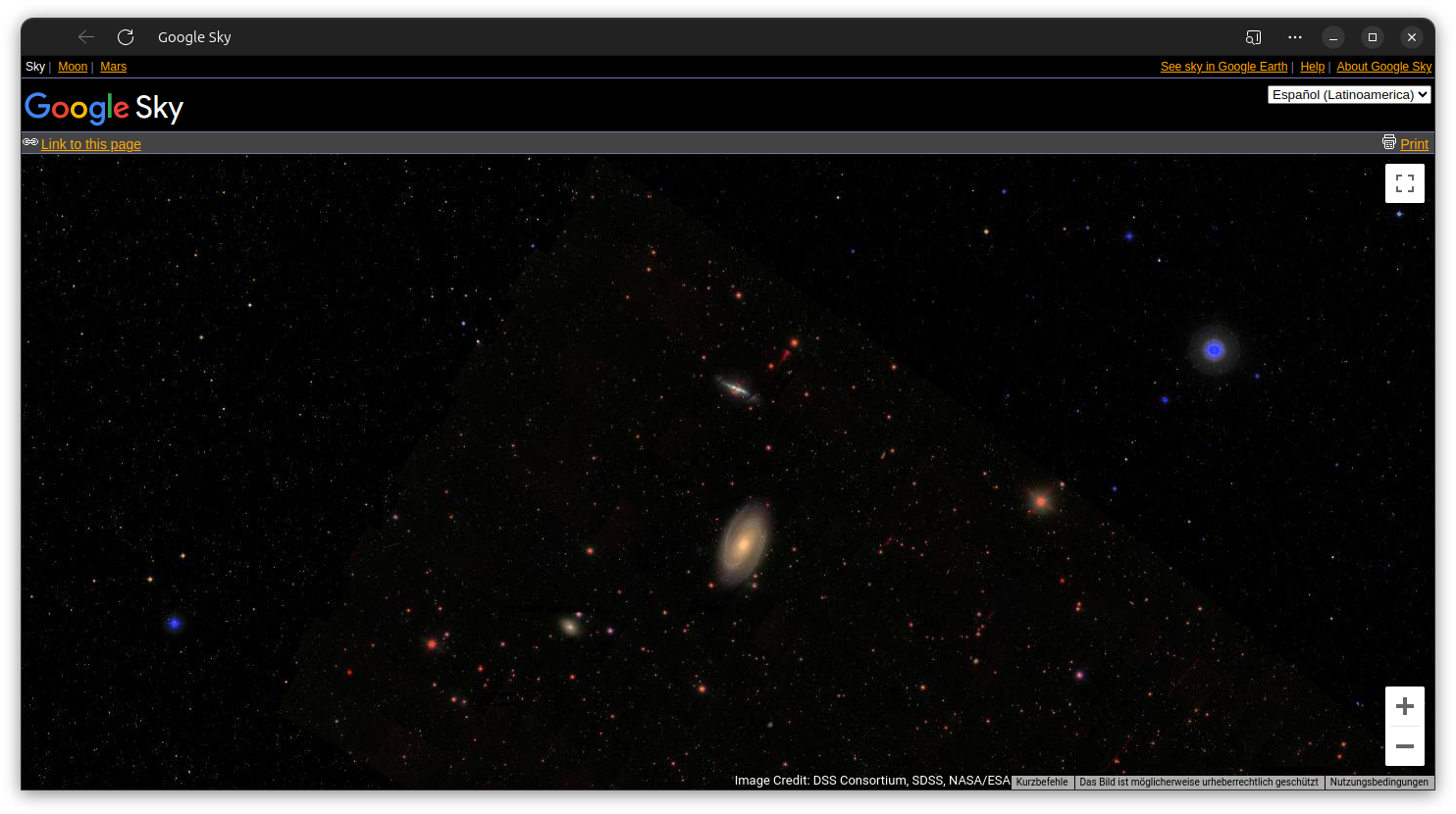
Task: Open the three-dot browser menu
Action: tap(1295, 37)
